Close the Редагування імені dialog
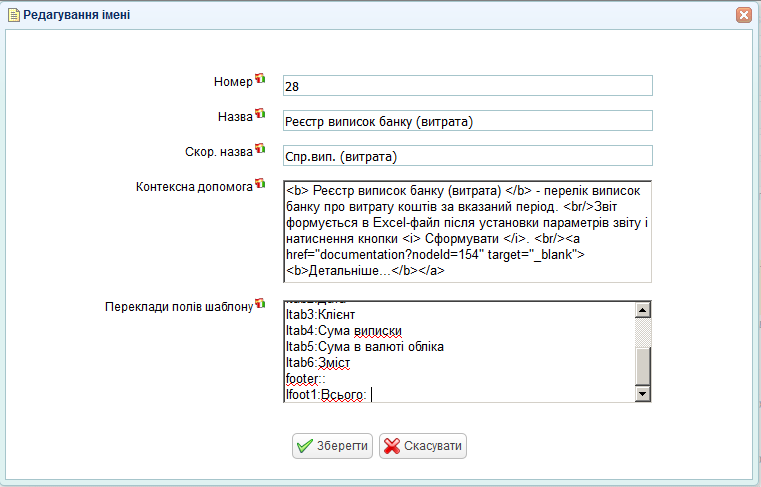Image resolution: width=761 pixels, height=487 pixels. 744,15
